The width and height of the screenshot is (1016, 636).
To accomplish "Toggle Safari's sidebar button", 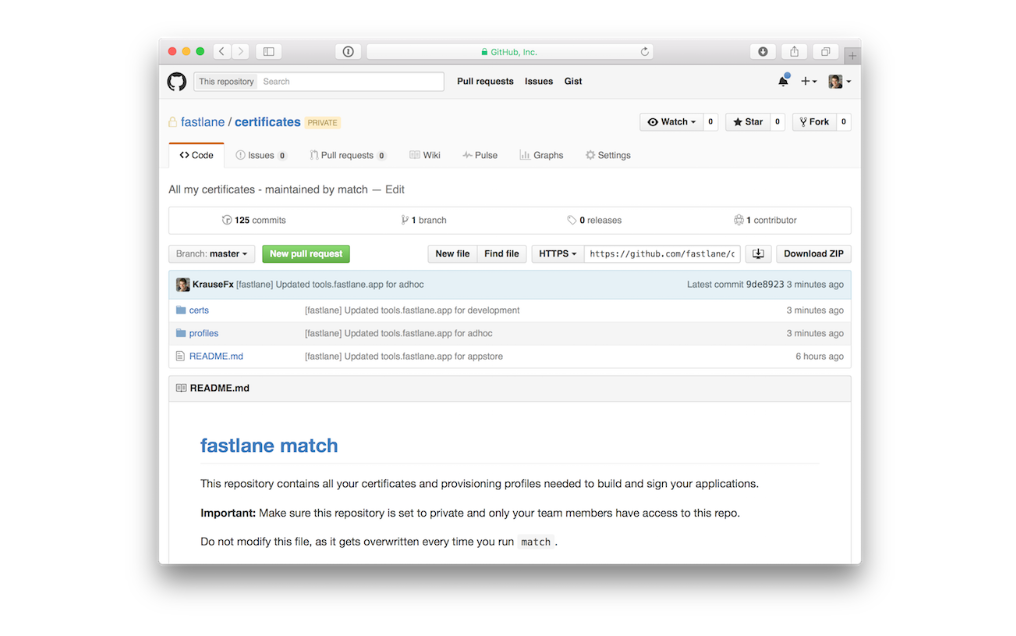I will click(268, 51).
